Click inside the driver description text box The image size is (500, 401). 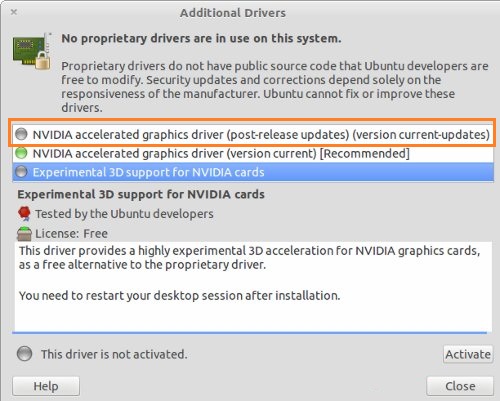pyautogui.click(x=253, y=287)
